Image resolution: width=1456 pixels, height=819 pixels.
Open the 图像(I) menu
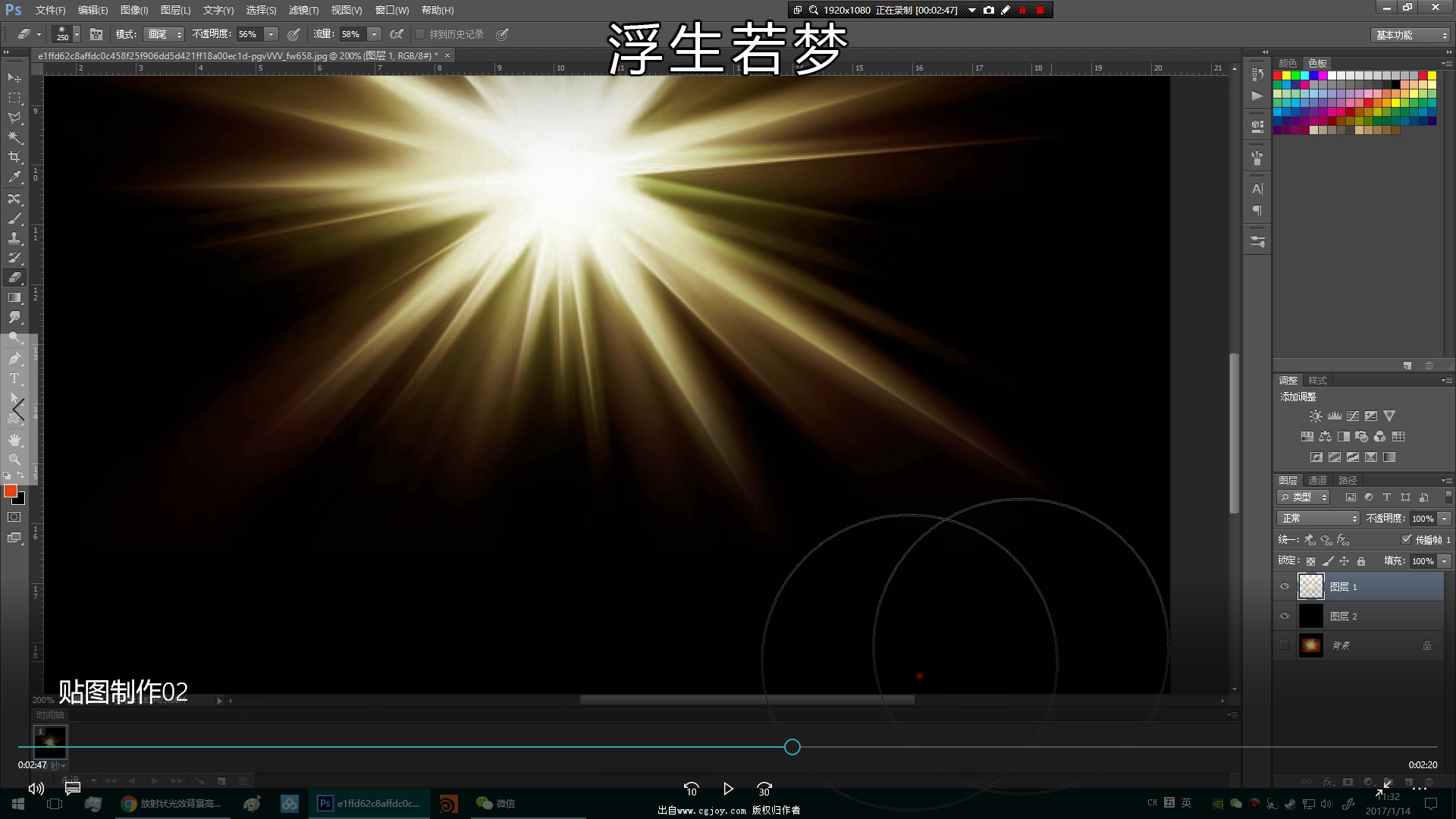[134, 10]
